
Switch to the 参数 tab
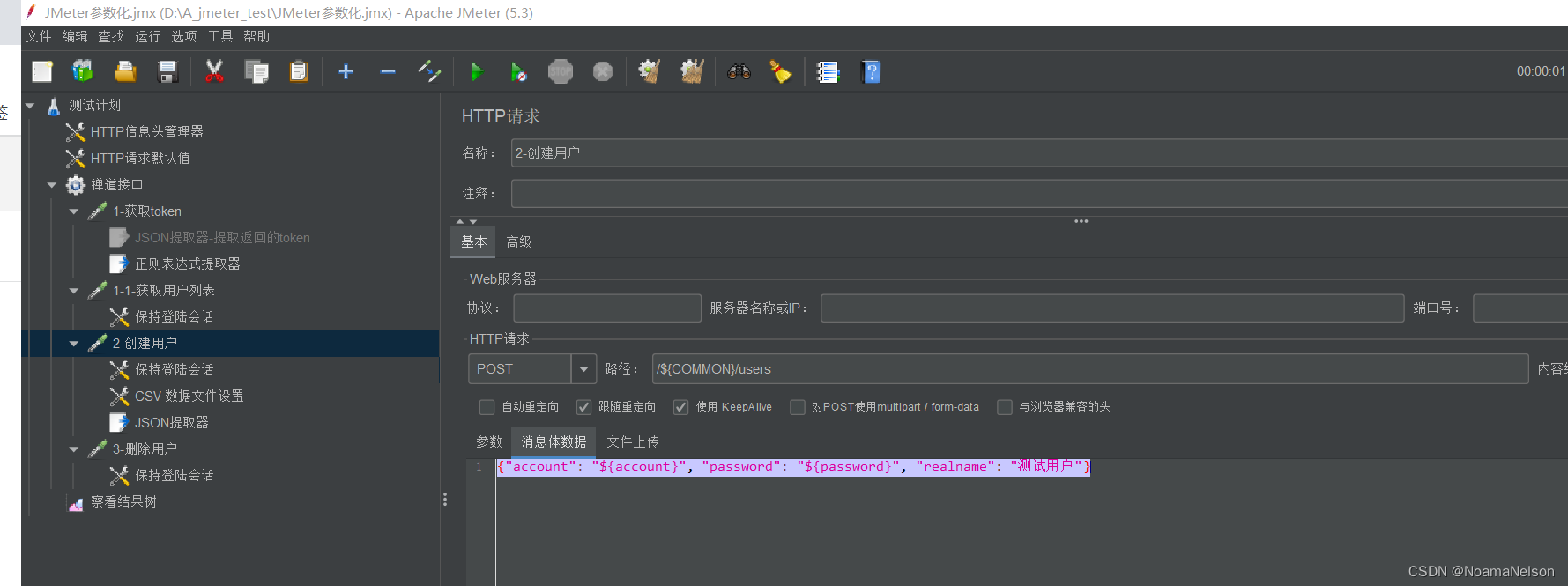(489, 441)
